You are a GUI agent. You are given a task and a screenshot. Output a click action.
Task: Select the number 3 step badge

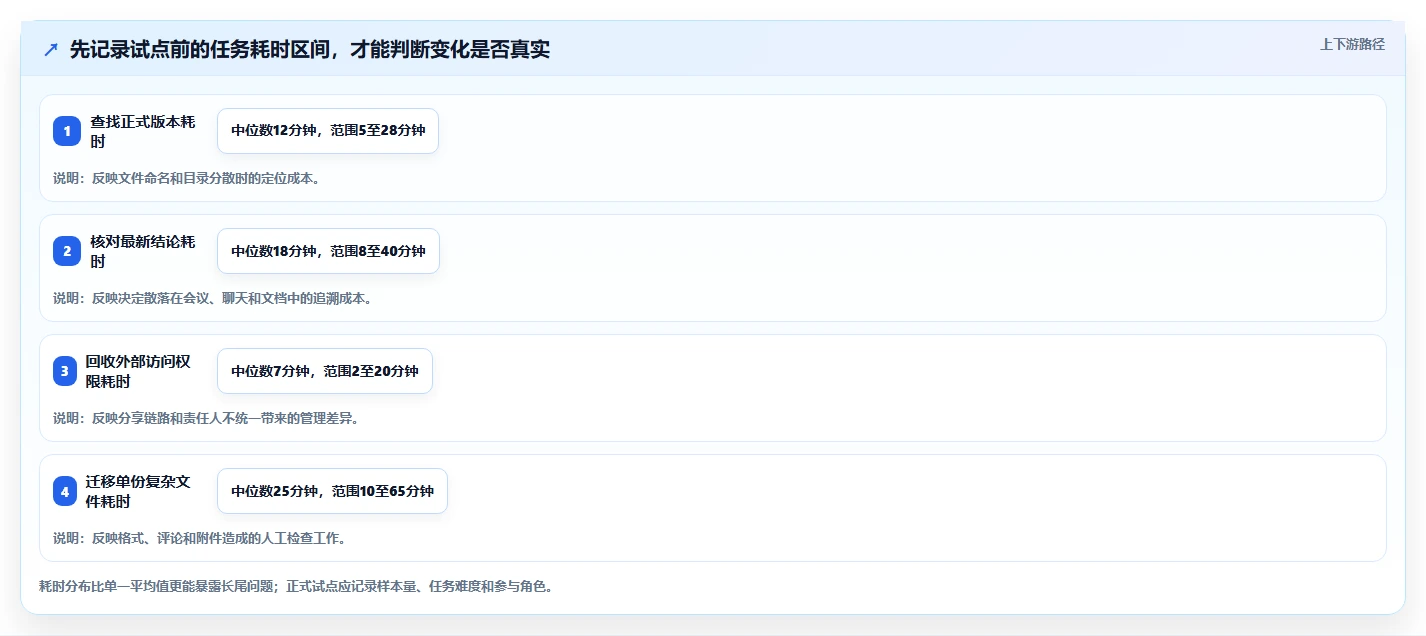[65, 371]
